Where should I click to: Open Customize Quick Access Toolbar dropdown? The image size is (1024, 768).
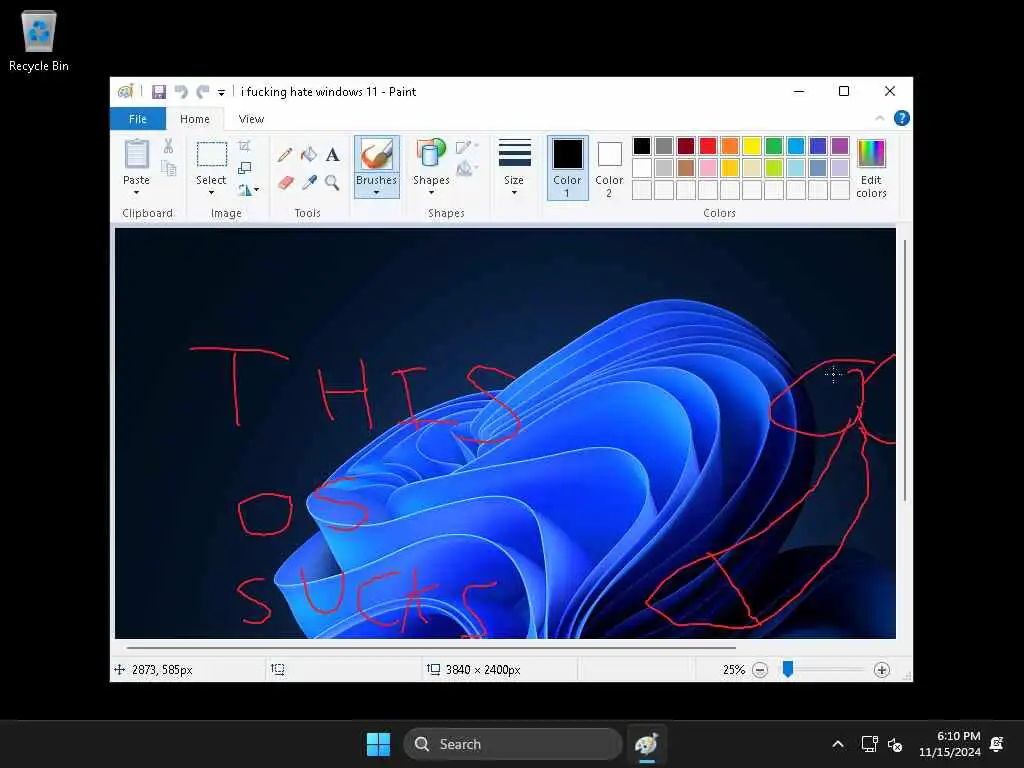[221, 93]
